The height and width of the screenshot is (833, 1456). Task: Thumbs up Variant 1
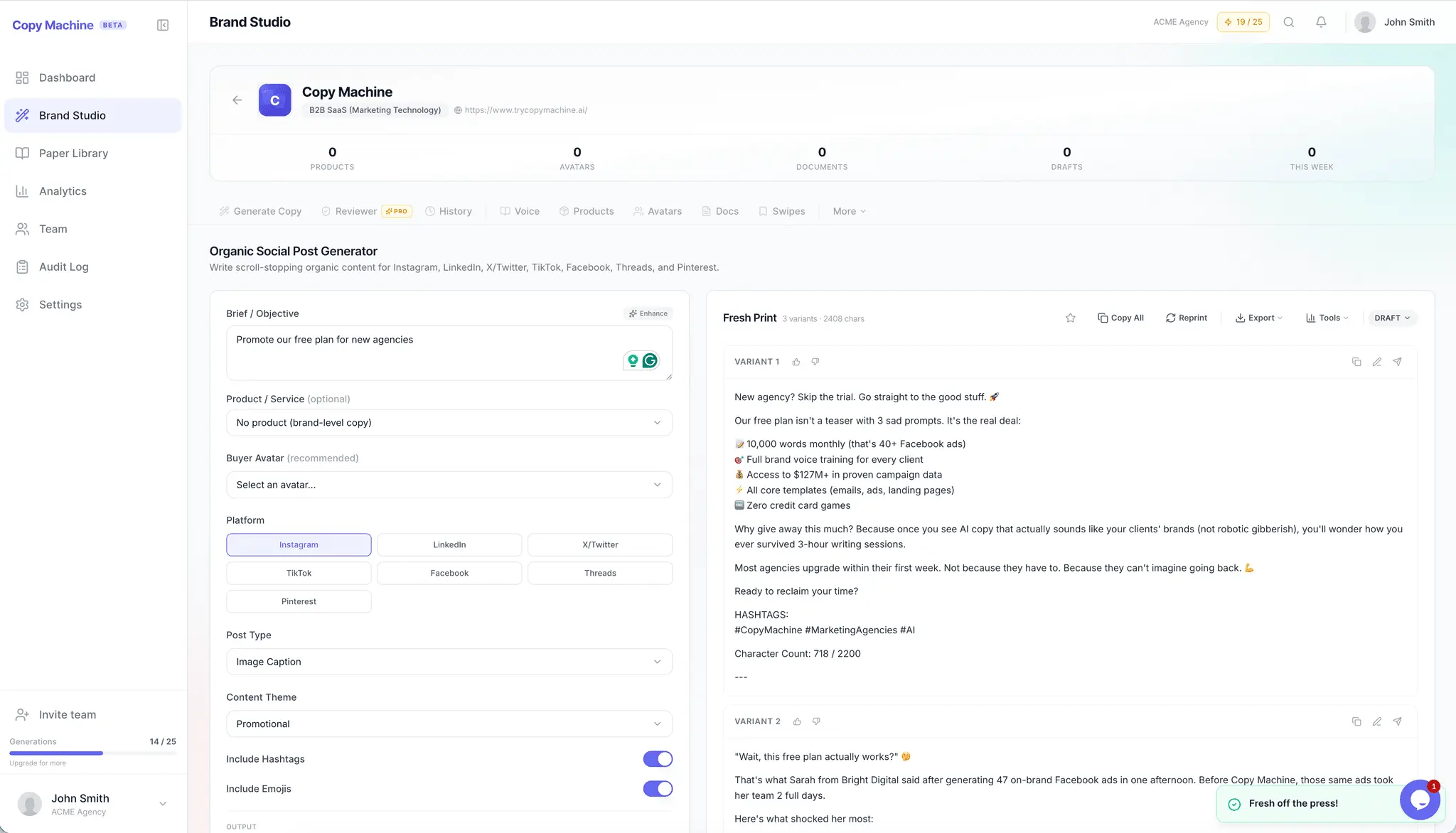pyautogui.click(x=796, y=362)
